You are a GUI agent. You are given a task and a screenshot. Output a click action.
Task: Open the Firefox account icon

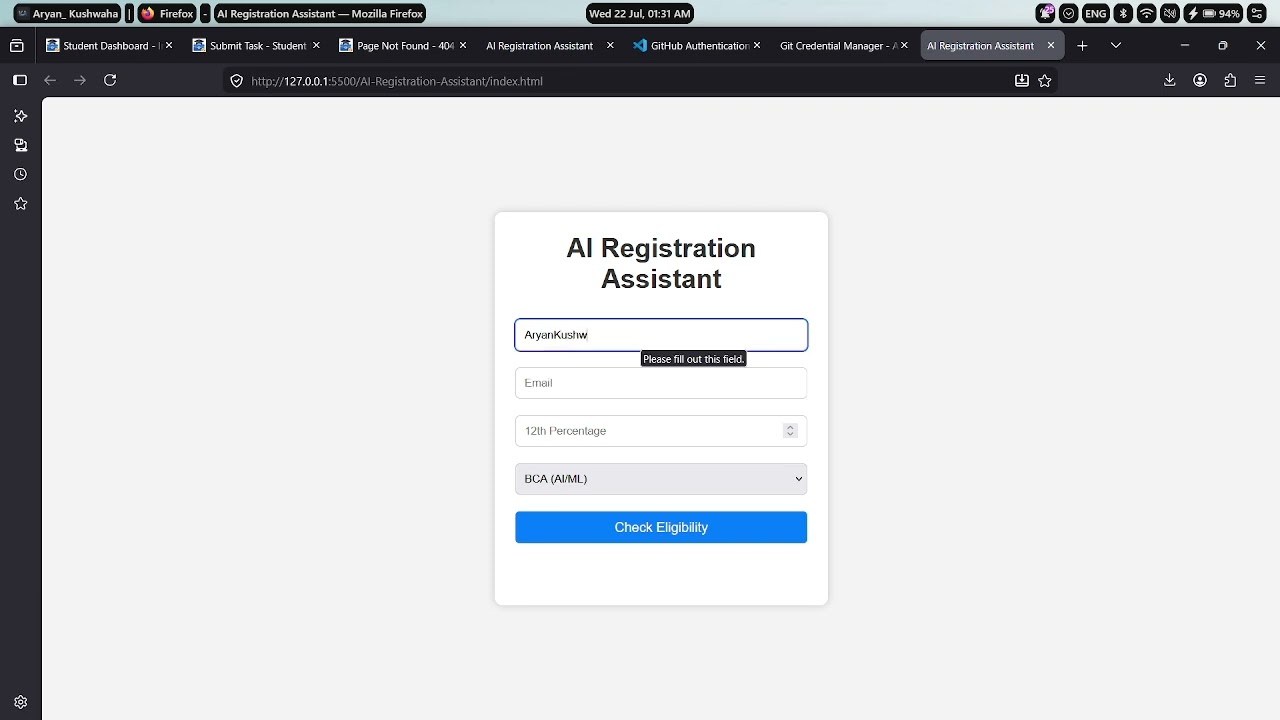point(1200,80)
